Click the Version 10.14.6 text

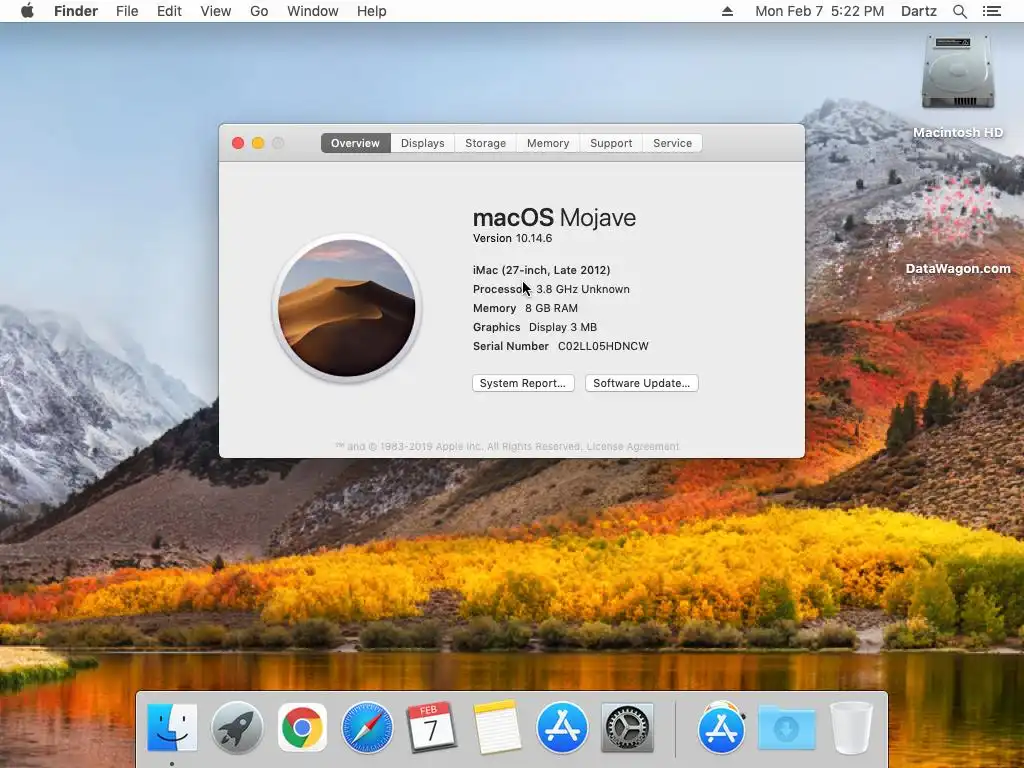click(x=513, y=238)
